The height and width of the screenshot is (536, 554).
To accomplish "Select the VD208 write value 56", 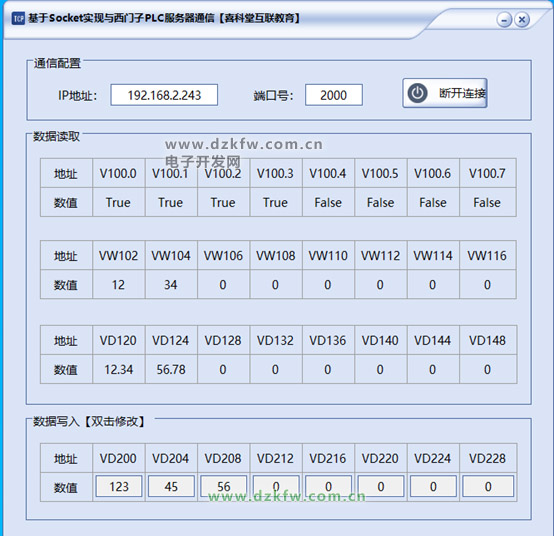I will 223,487.
